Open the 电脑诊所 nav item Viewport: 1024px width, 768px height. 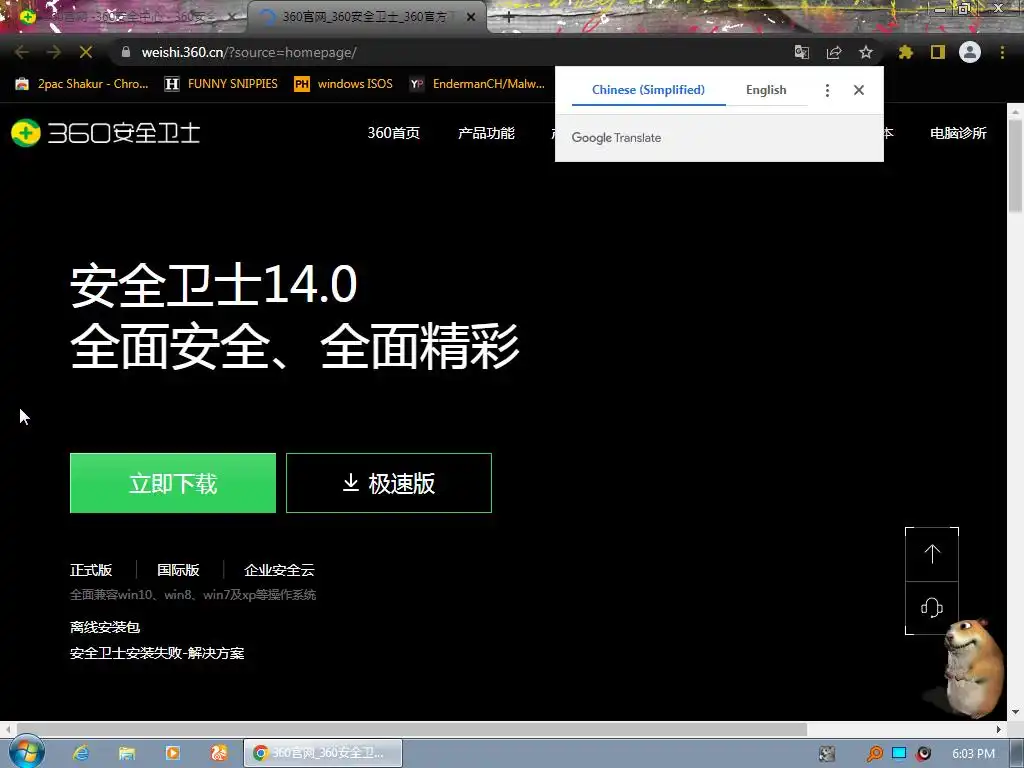click(958, 133)
